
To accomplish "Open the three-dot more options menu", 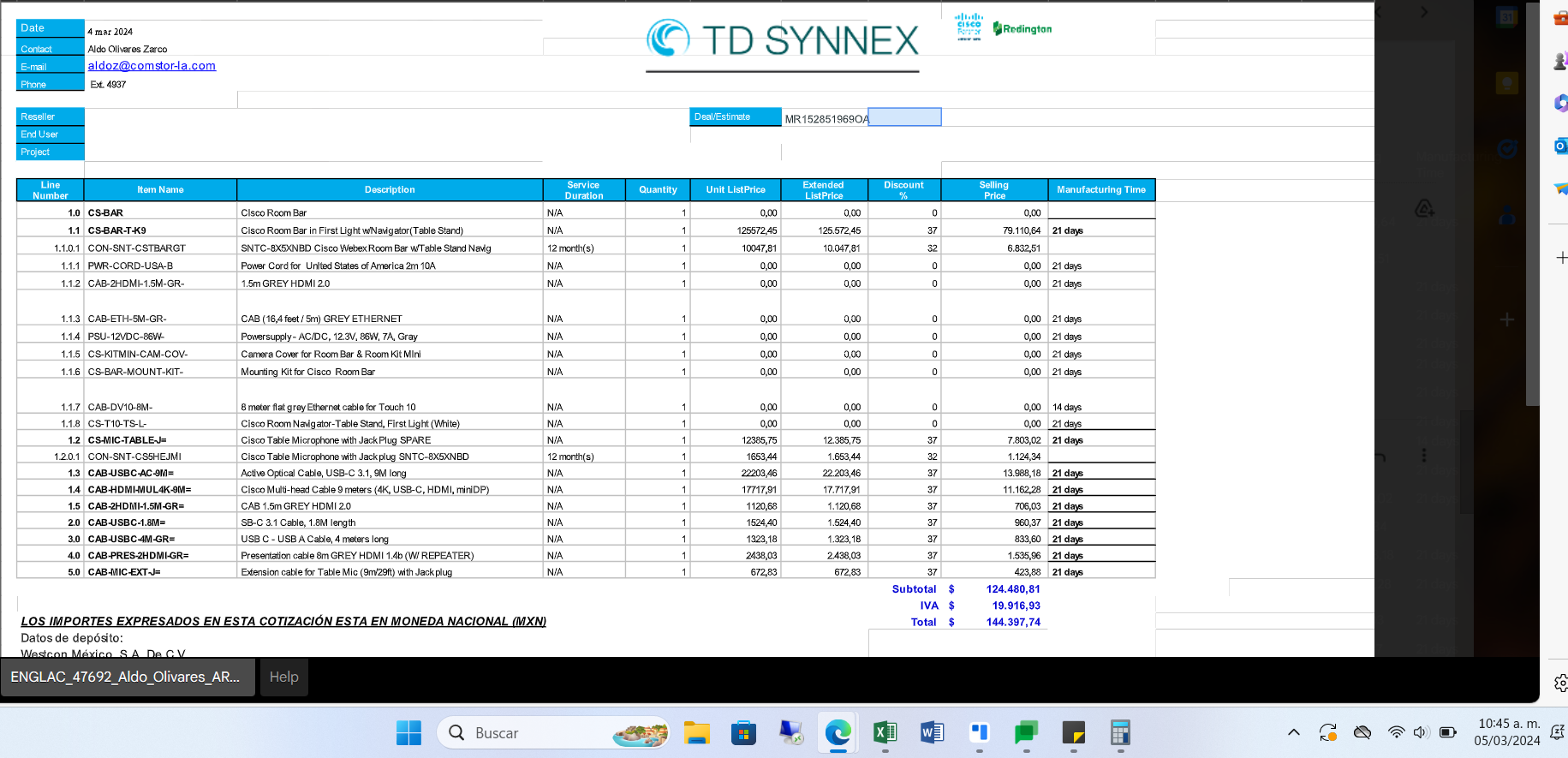I will pyautogui.click(x=1424, y=456).
